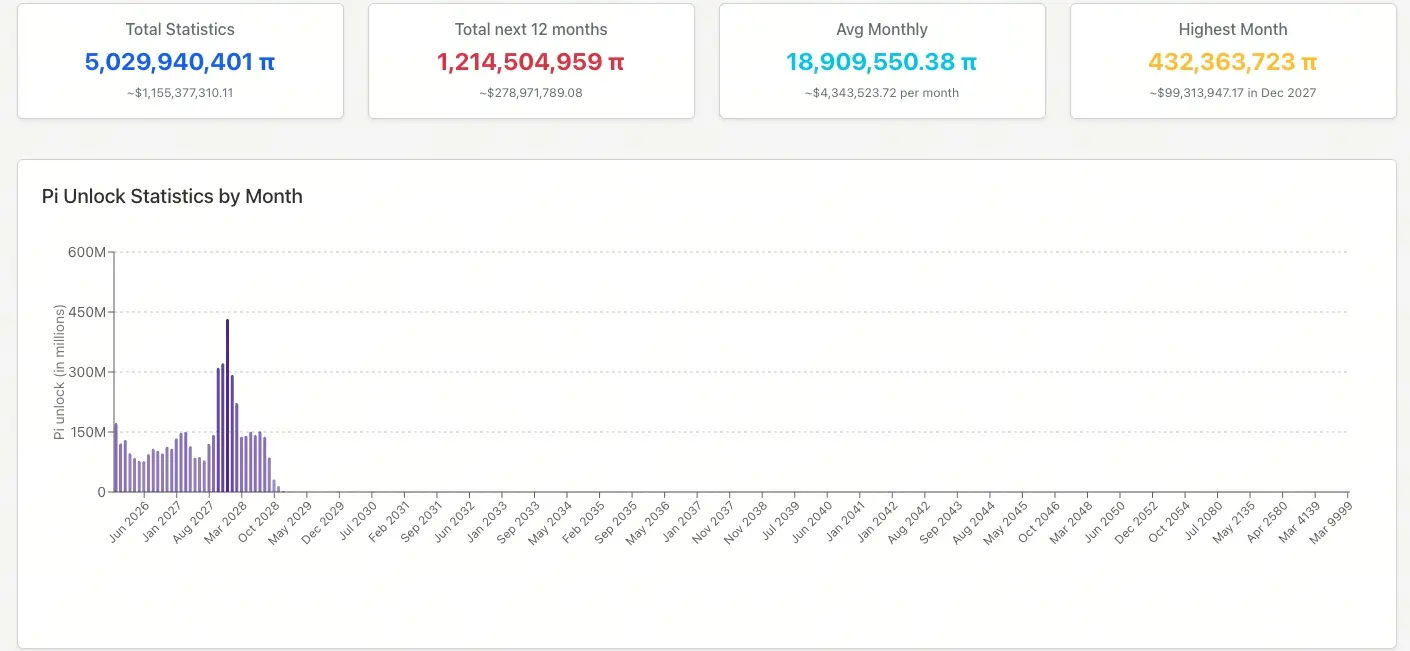1410x651 pixels.
Task: Select the ~$278,971,789.08 dollar estimate
Action: (531, 93)
